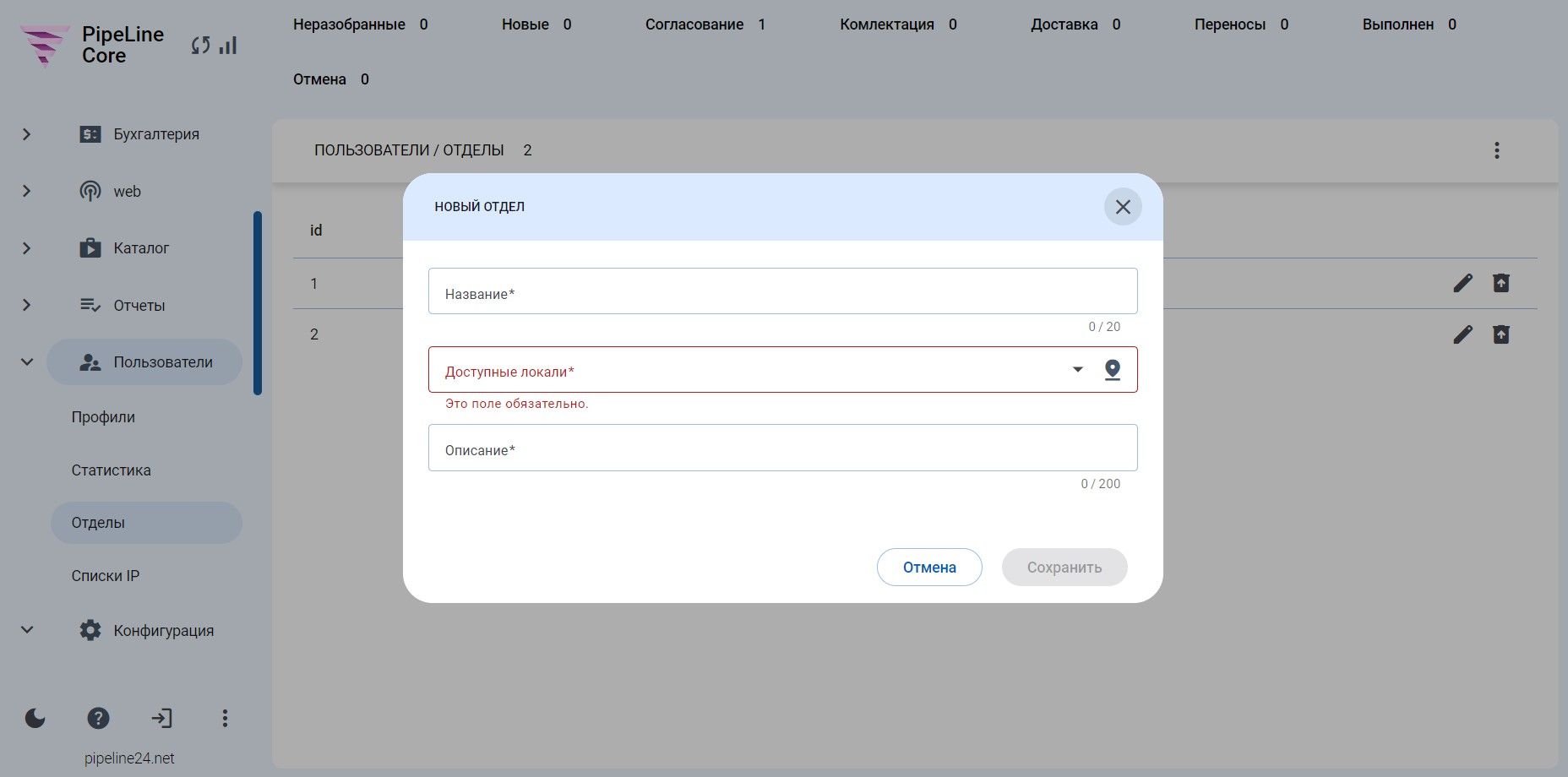Click the PipeLine Core logo icon
Screen dimensions: 1568x777
tap(45, 46)
